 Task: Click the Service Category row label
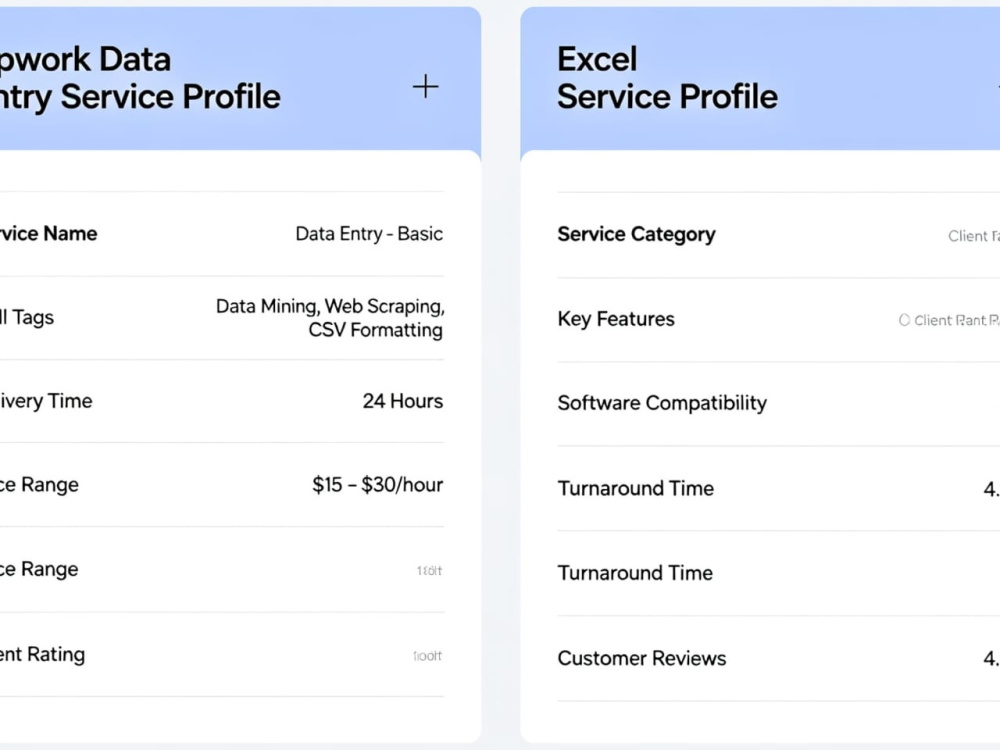click(636, 234)
